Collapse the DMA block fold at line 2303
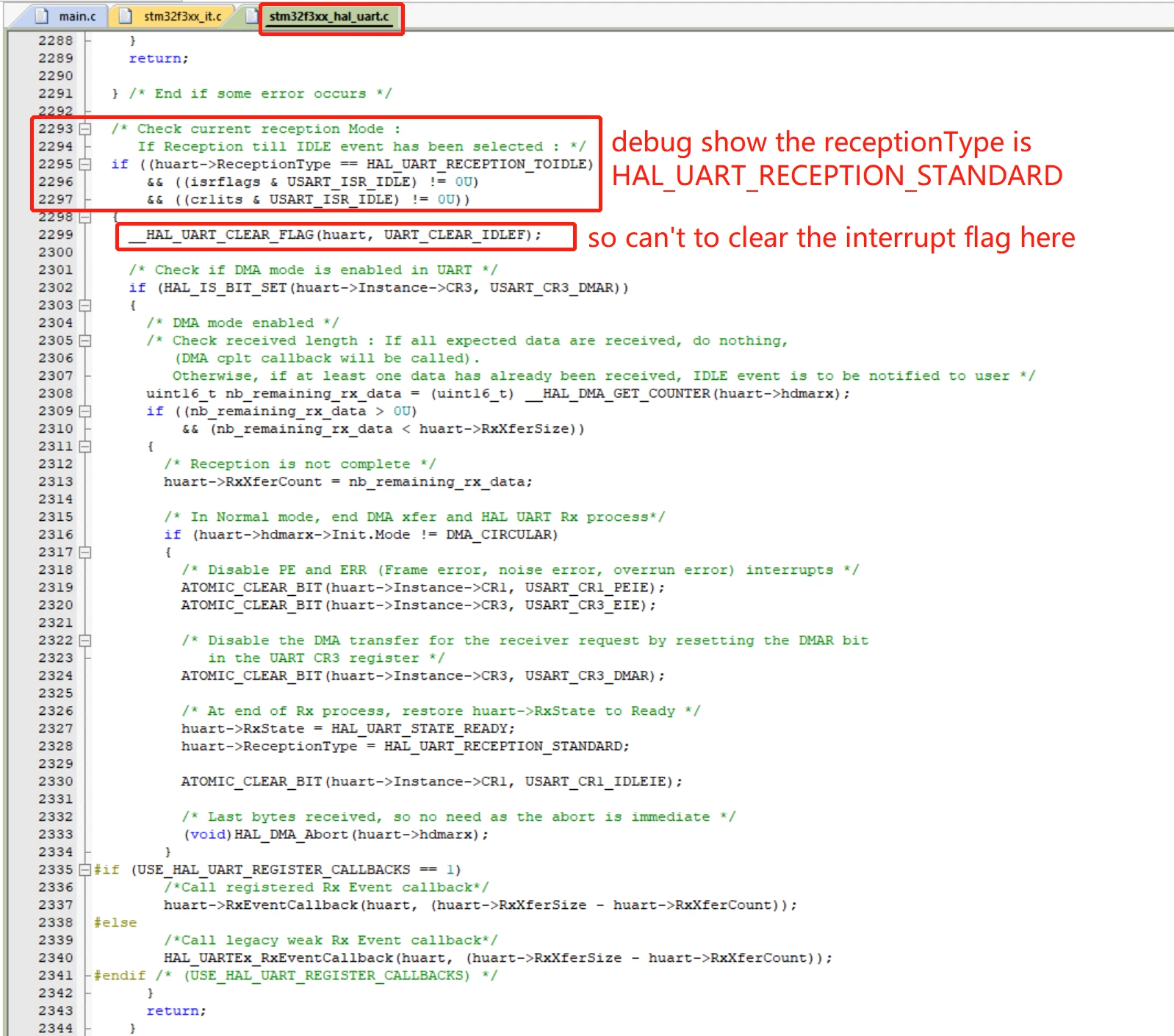 pos(85,306)
